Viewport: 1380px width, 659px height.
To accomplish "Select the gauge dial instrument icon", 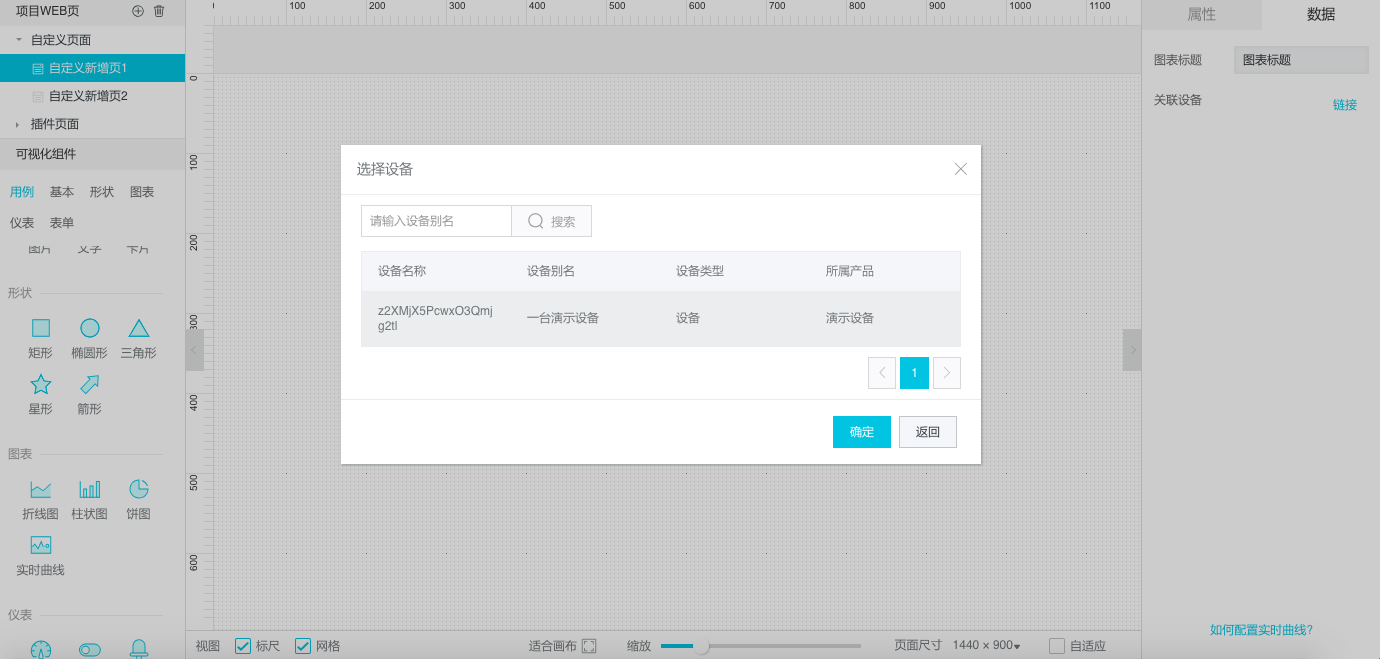I will [40, 650].
